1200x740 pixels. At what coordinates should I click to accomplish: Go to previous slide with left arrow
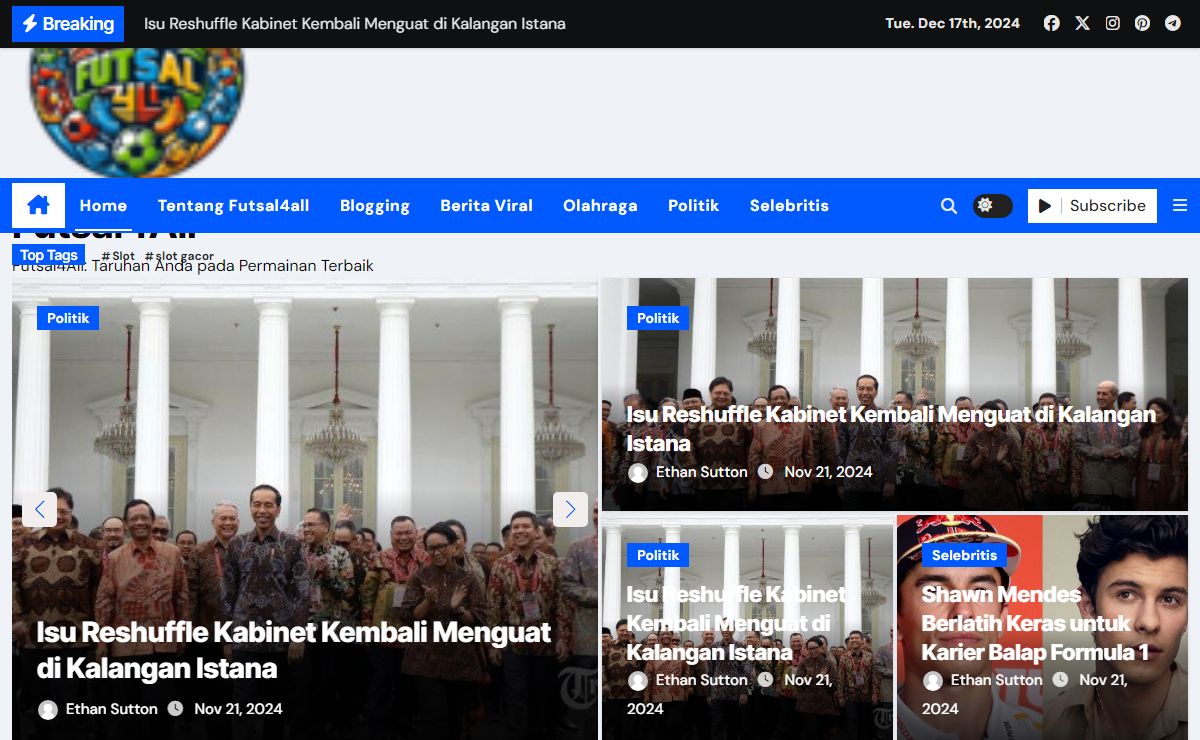coord(39,510)
